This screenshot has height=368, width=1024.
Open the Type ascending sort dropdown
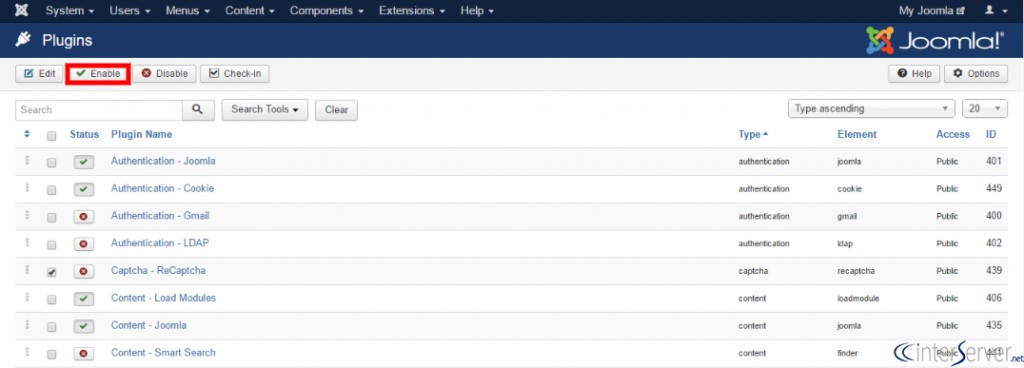point(871,109)
